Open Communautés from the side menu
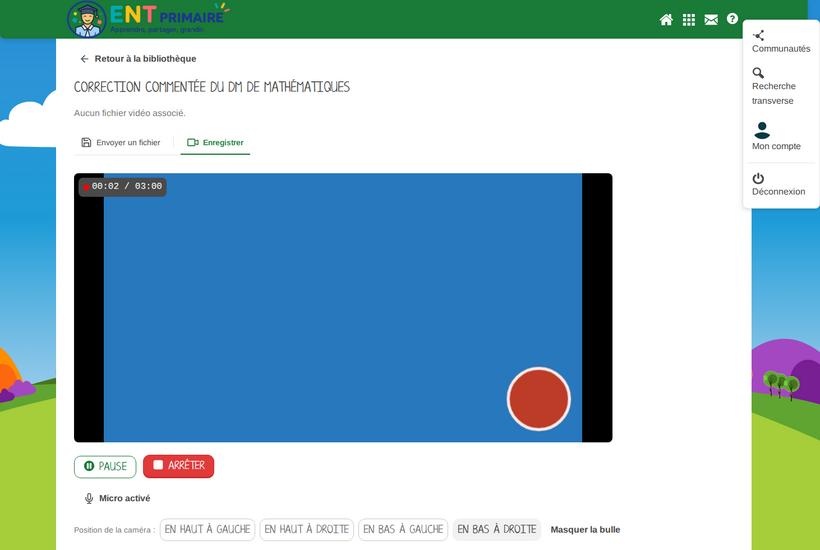Viewport: 820px width, 550px height. tap(781, 42)
